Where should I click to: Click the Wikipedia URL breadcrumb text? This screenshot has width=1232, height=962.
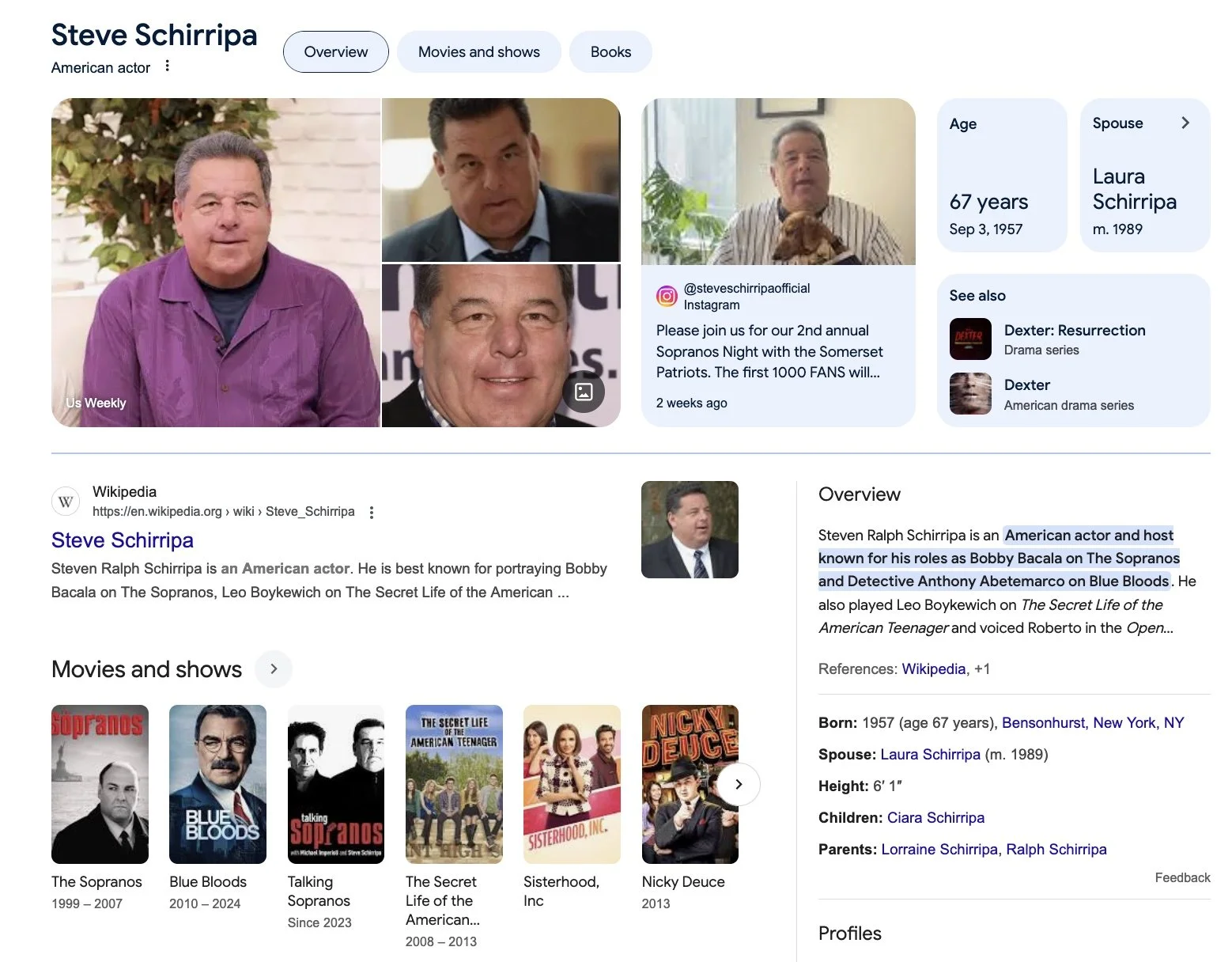coord(224,511)
